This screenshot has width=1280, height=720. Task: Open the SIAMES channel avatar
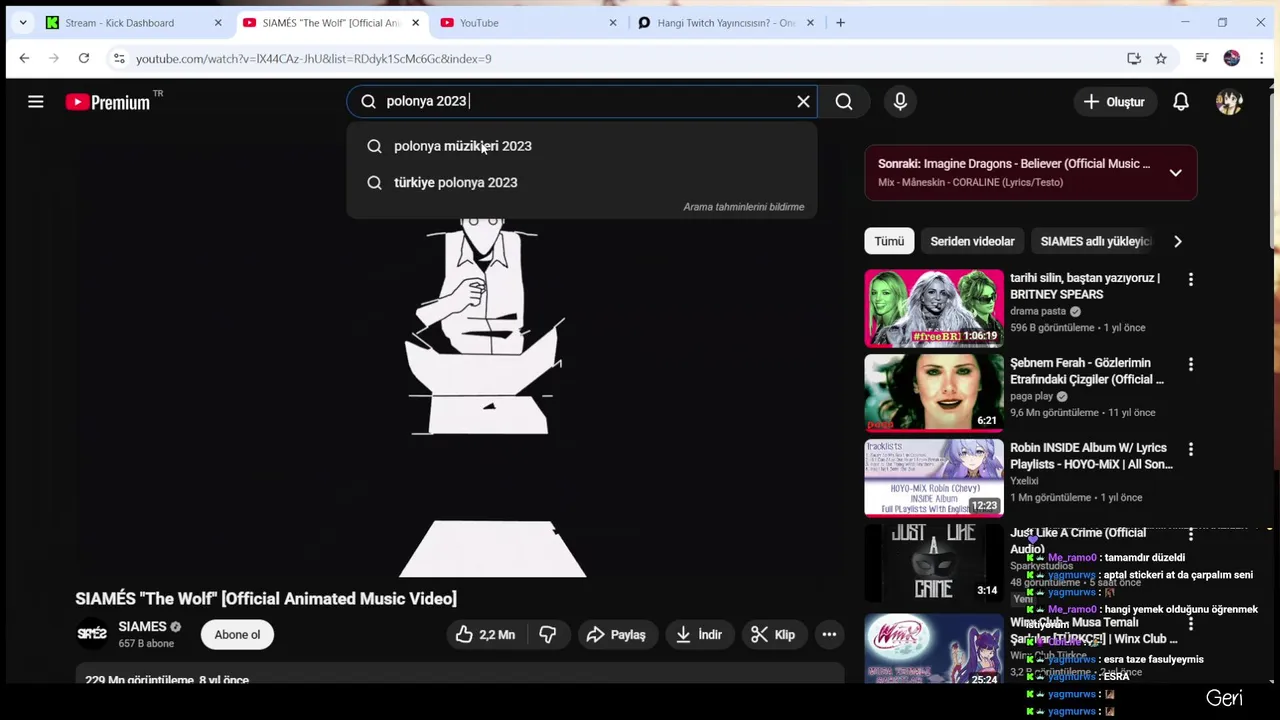point(92,634)
